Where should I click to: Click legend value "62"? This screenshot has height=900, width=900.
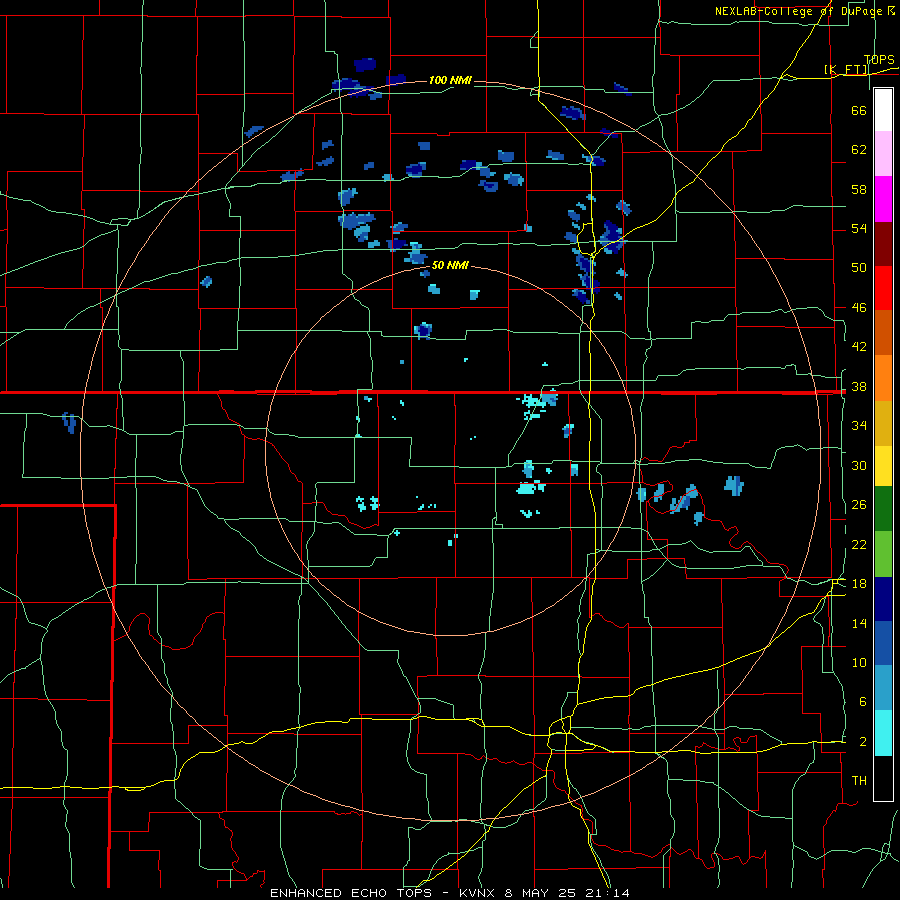coord(859,150)
